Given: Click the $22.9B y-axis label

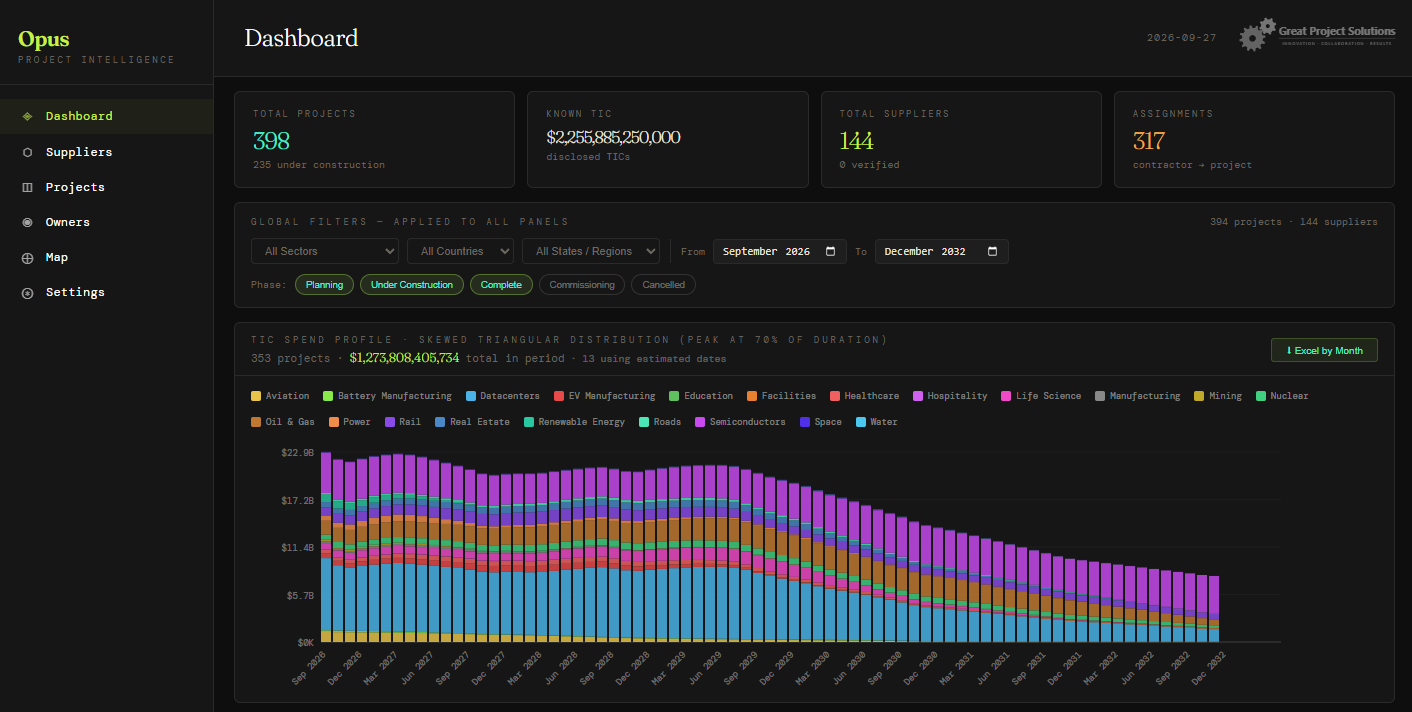Looking at the screenshot, I should (x=298, y=453).
